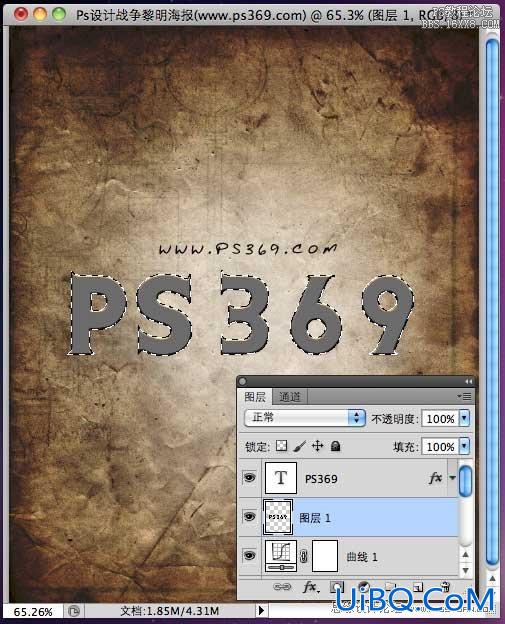This screenshot has height=624, width=505.
Task: Click the layers panel scrollbar thumb
Action: [465, 480]
